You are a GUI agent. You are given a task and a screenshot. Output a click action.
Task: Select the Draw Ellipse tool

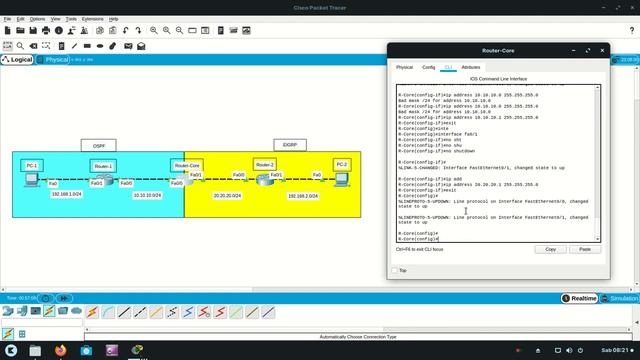coord(100,46)
